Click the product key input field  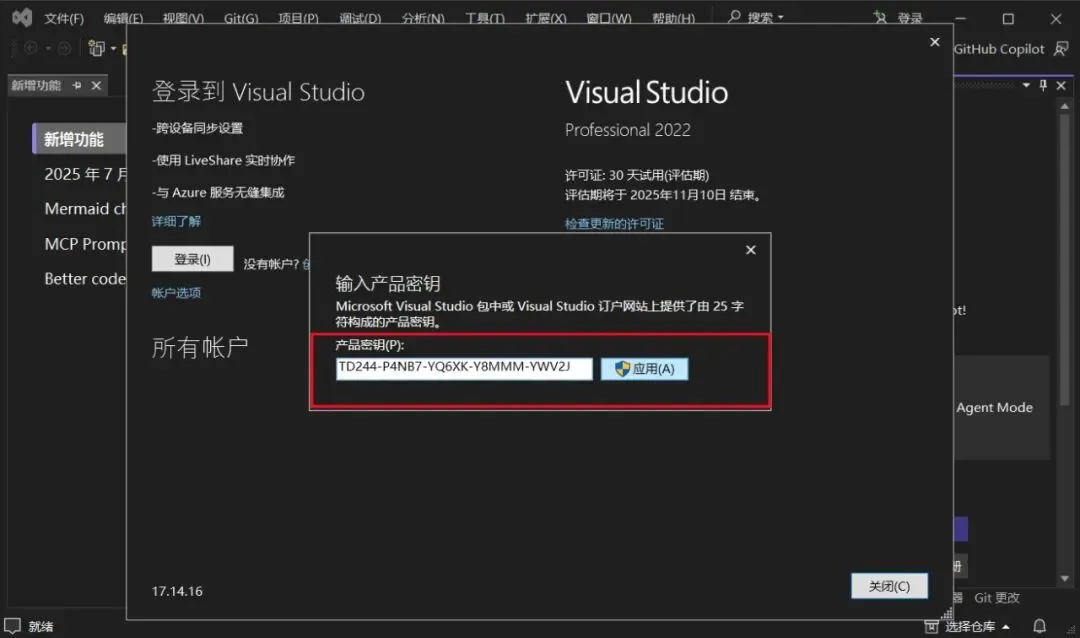464,368
